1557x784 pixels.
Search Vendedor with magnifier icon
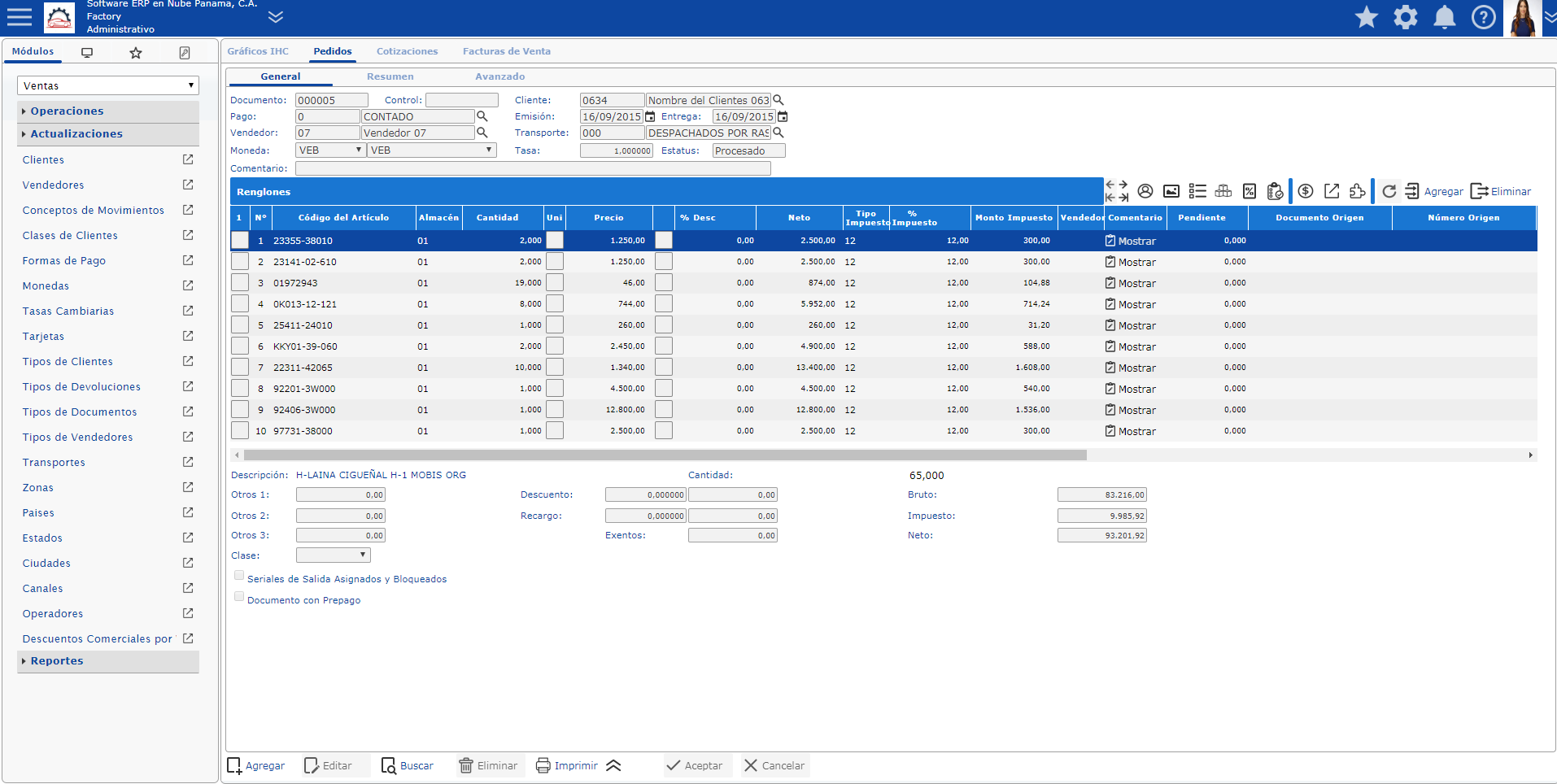click(x=482, y=133)
